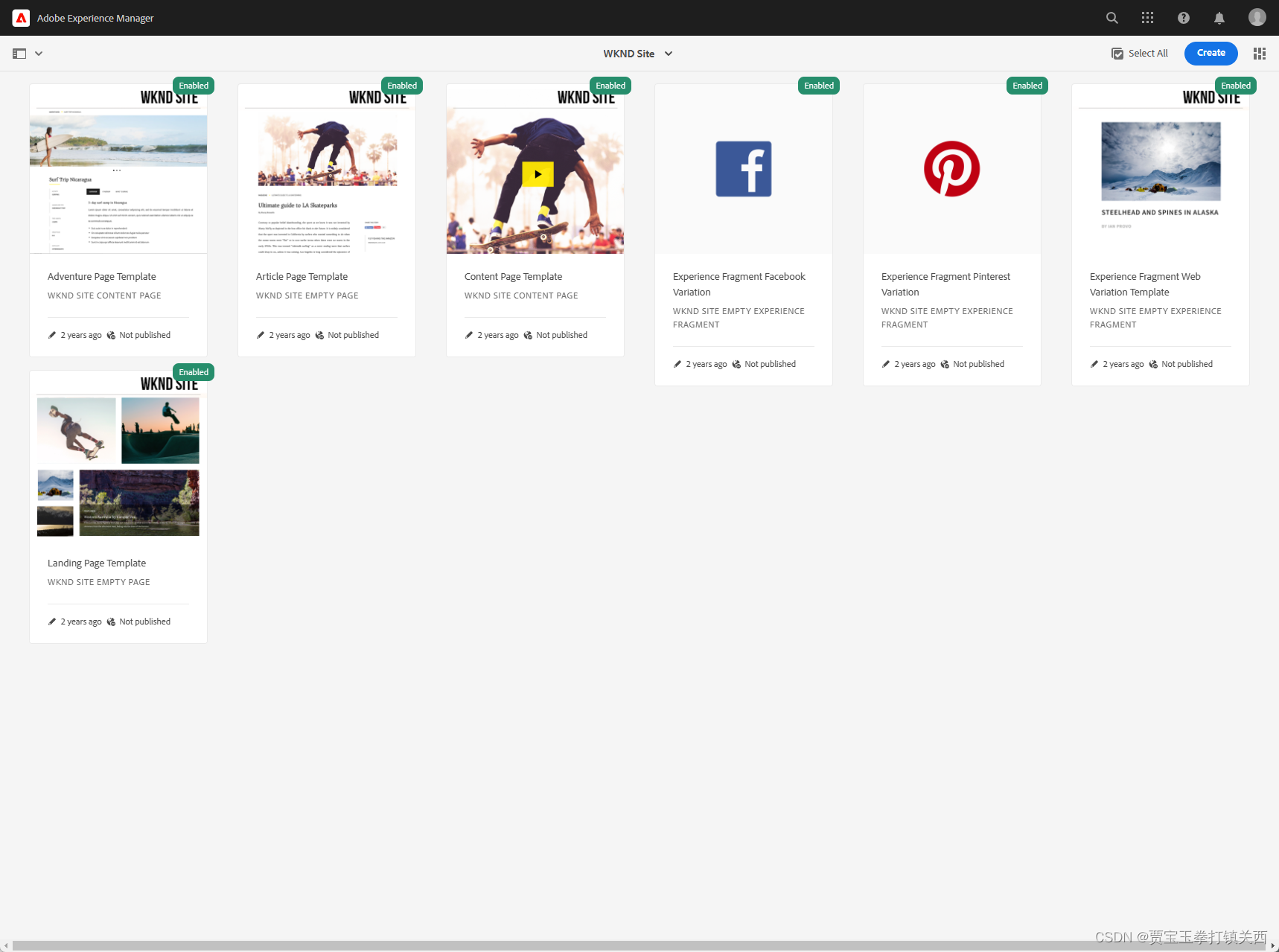Click pencil modified icon on Adventure Page Template
1279x952 pixels.
(x=52, y=335)
